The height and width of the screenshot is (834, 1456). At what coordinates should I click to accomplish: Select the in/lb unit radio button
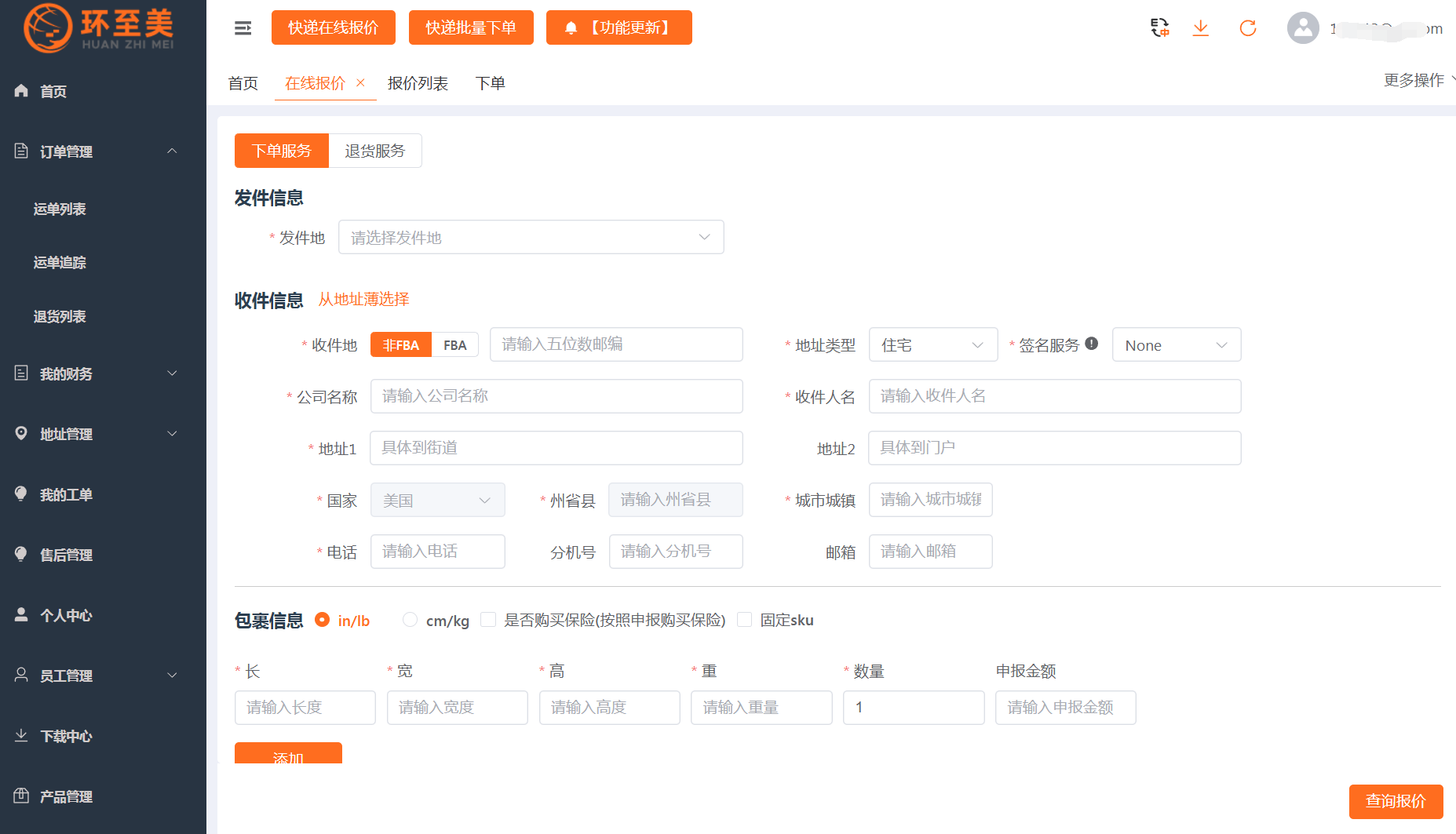point(322,620)
